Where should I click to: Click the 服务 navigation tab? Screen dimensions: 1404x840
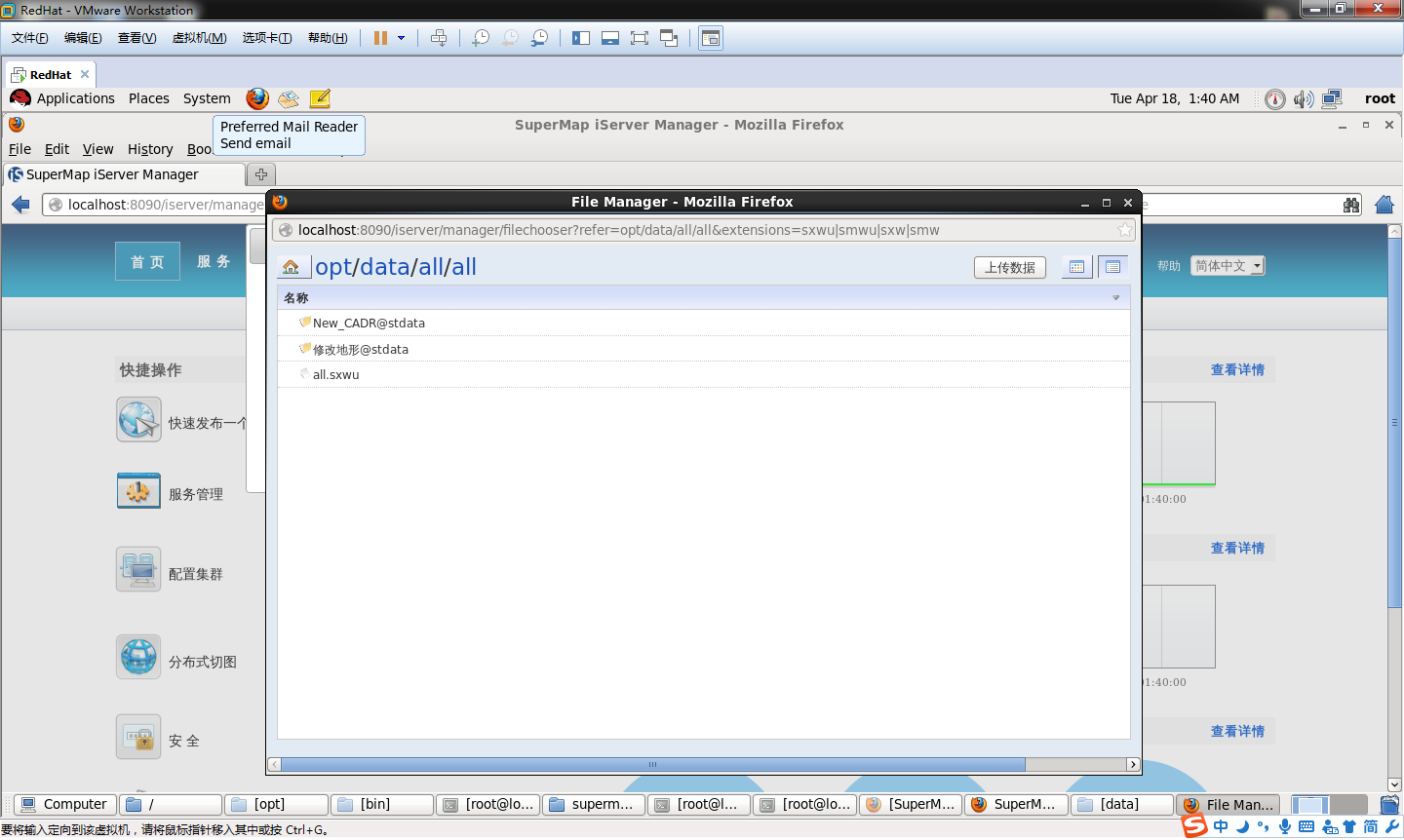[x=214, y=261]
